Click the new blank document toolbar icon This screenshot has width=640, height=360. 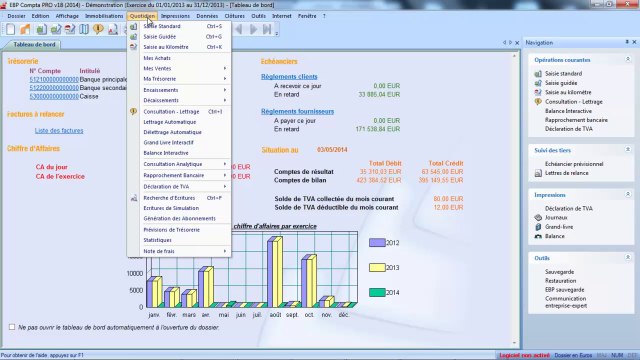[11, 29]
